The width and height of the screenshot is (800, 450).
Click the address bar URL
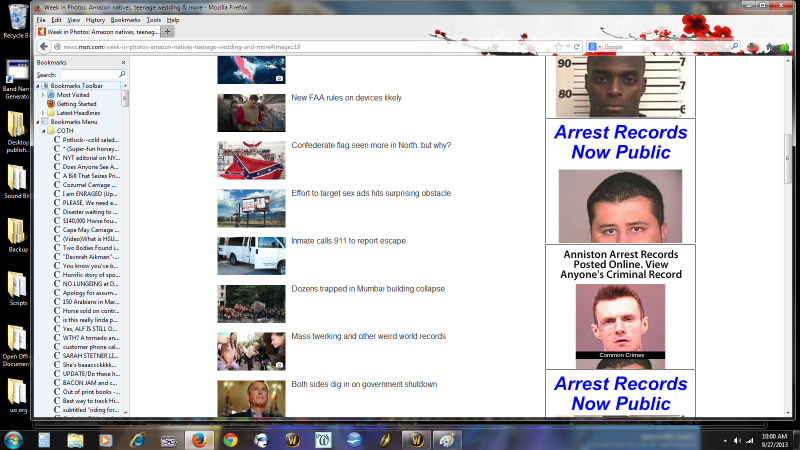[182, 47]
